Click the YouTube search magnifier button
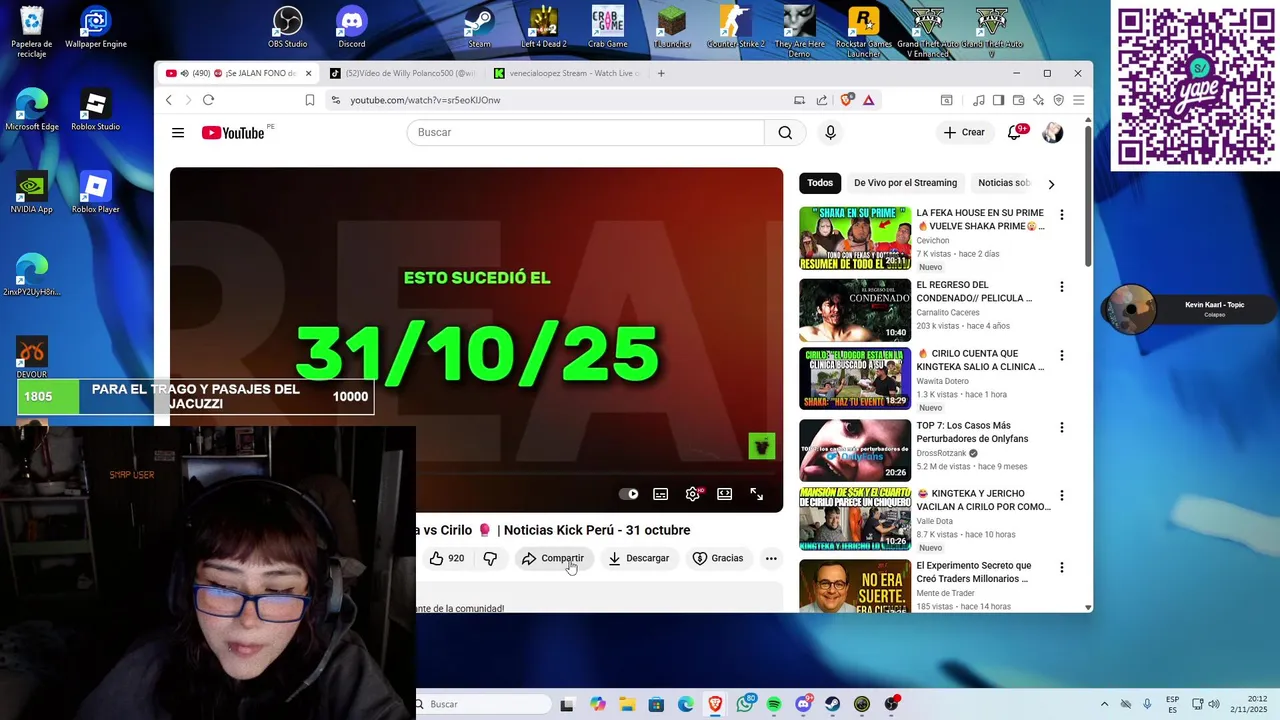The height and width of the screenshot is (720, 1280). 785,133
